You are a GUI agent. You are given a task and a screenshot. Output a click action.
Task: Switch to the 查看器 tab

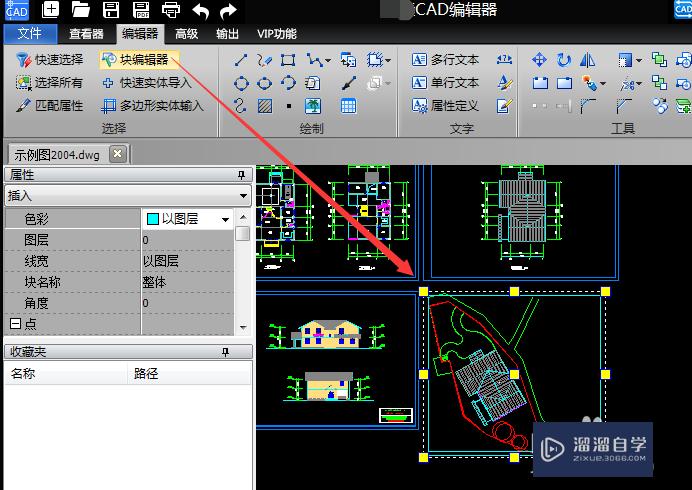(86, 34)
